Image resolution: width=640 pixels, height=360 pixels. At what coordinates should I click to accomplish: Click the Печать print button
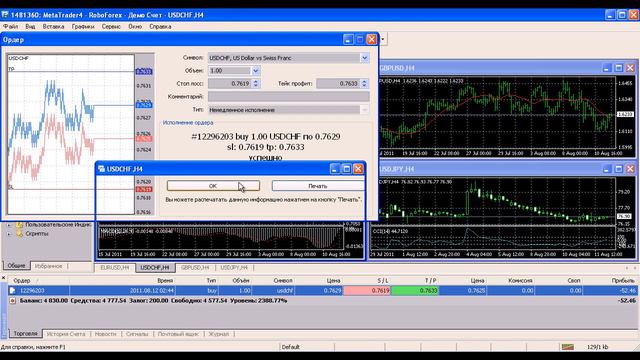tap(318, 186)
